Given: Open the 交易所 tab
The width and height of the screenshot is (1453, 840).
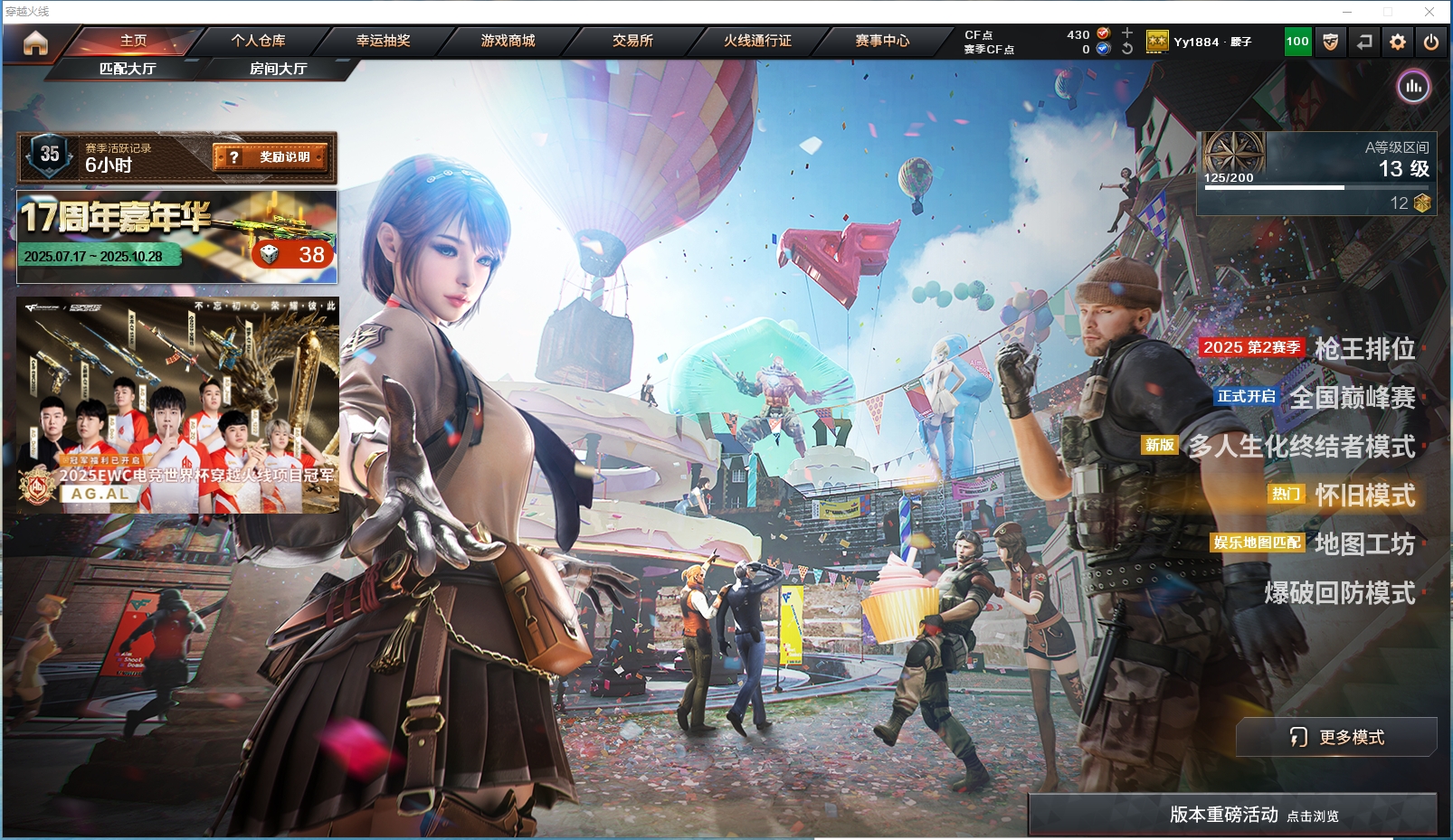Looking at the screenshot, I should (x=632, y=41).
